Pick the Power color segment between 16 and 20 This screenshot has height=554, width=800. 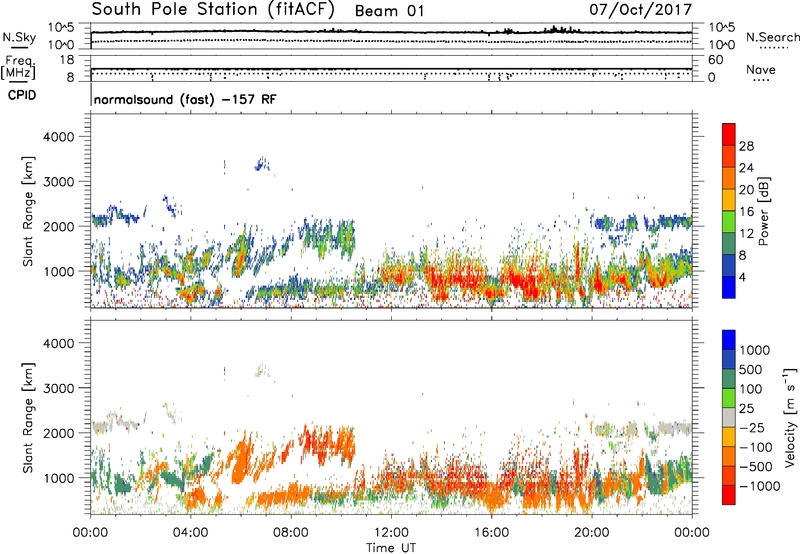(x=729, y=199)
